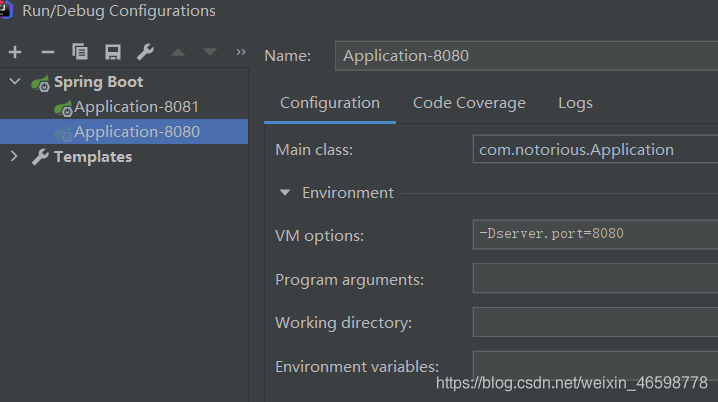Click the 'VM options:' label
This screenshot has width=718, height=402.
pyautogui.click(x=320, y=236)
